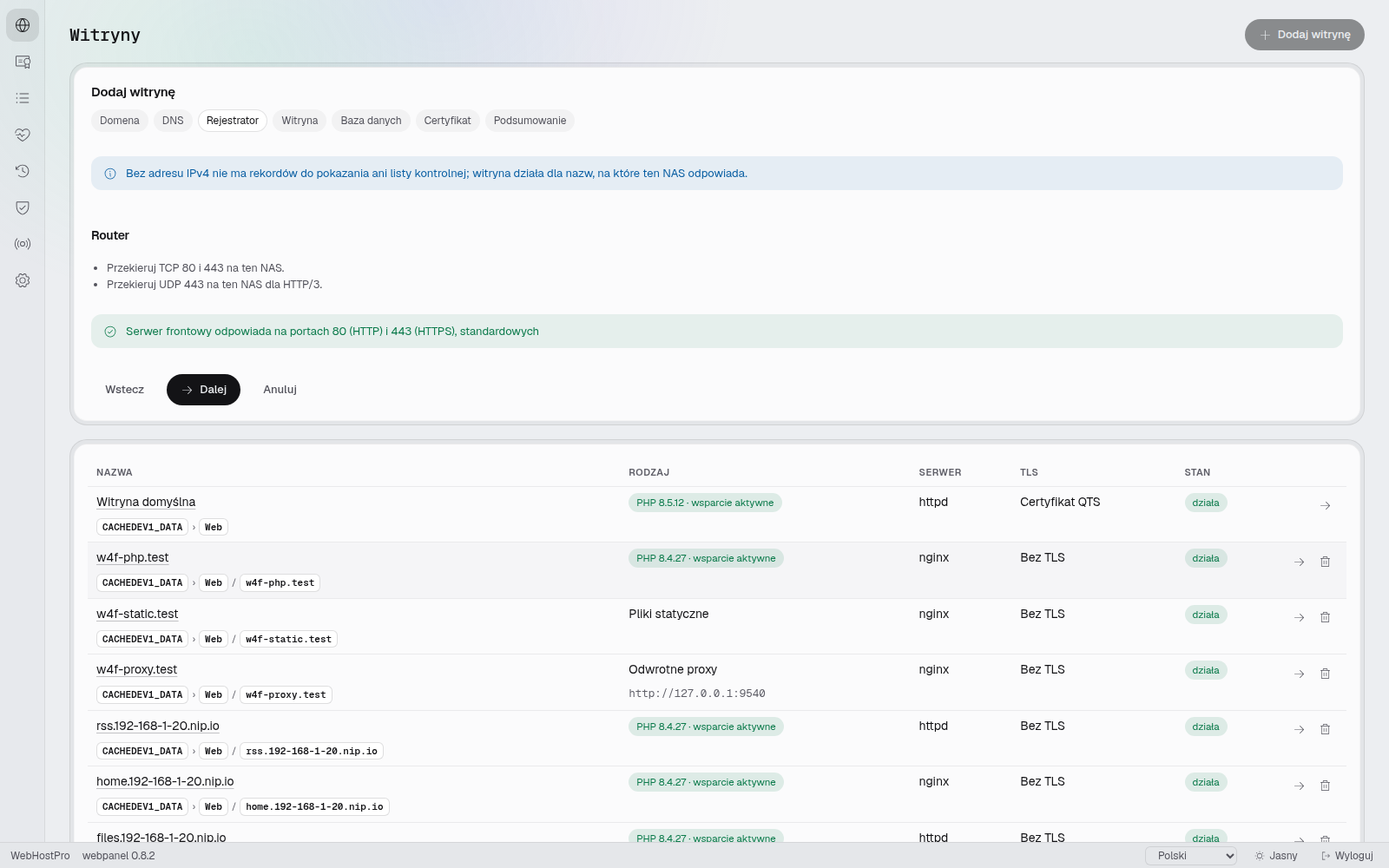
Task: Open the globe Witryny sidebar icon
Action: (23, 25)
